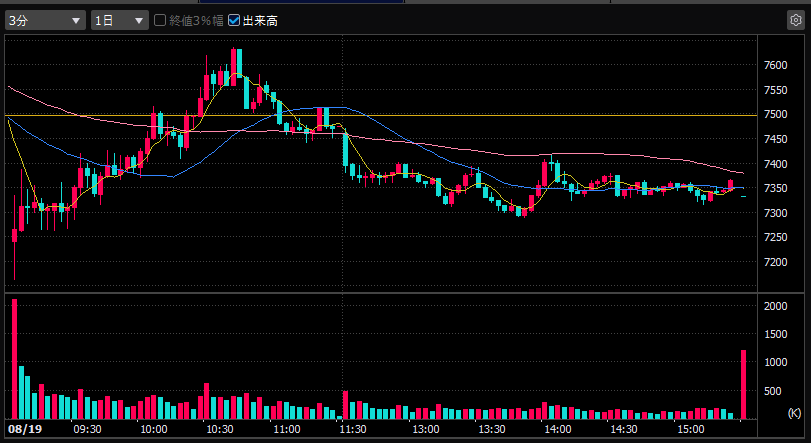Click the 7550 price axis label

(x=775, y=90)
